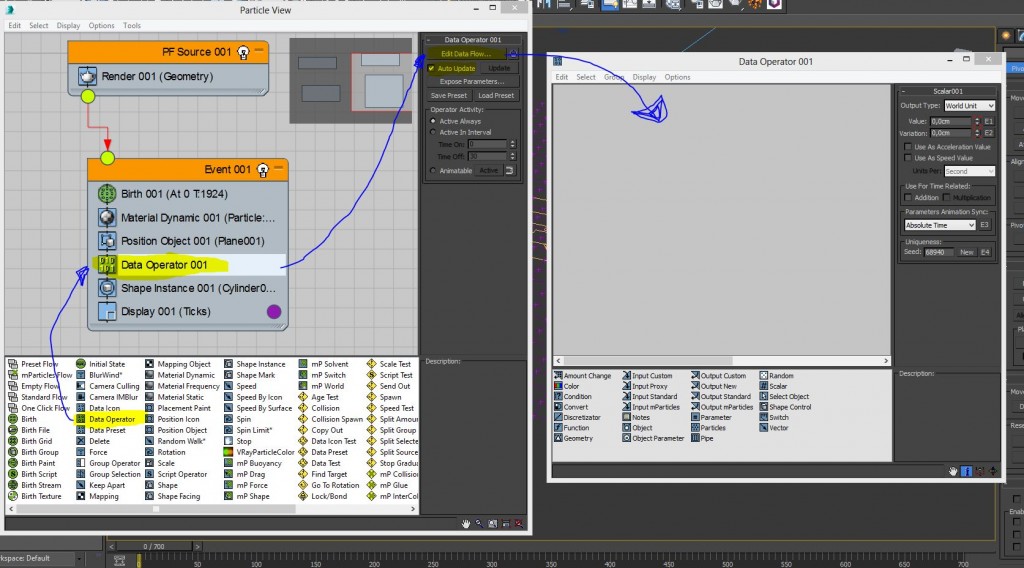The width and height of the screenshot is (1024, 568).
Task: Click the Pan hand tool in Particle View
Action: click(x=466, y=523)
